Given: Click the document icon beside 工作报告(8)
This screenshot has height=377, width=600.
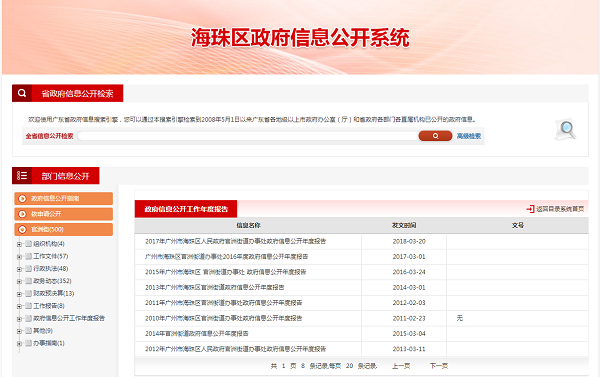Looking at the screenshot, I should (x=28, y=306).
